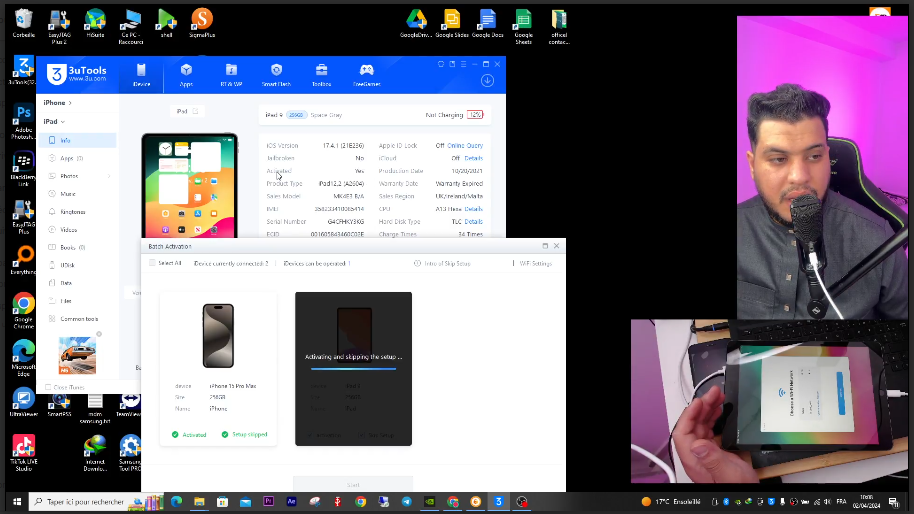Viewport: 914px width, 514px height.
Task: Expand the Photos sidebar chevron
Action: point(109,176)
